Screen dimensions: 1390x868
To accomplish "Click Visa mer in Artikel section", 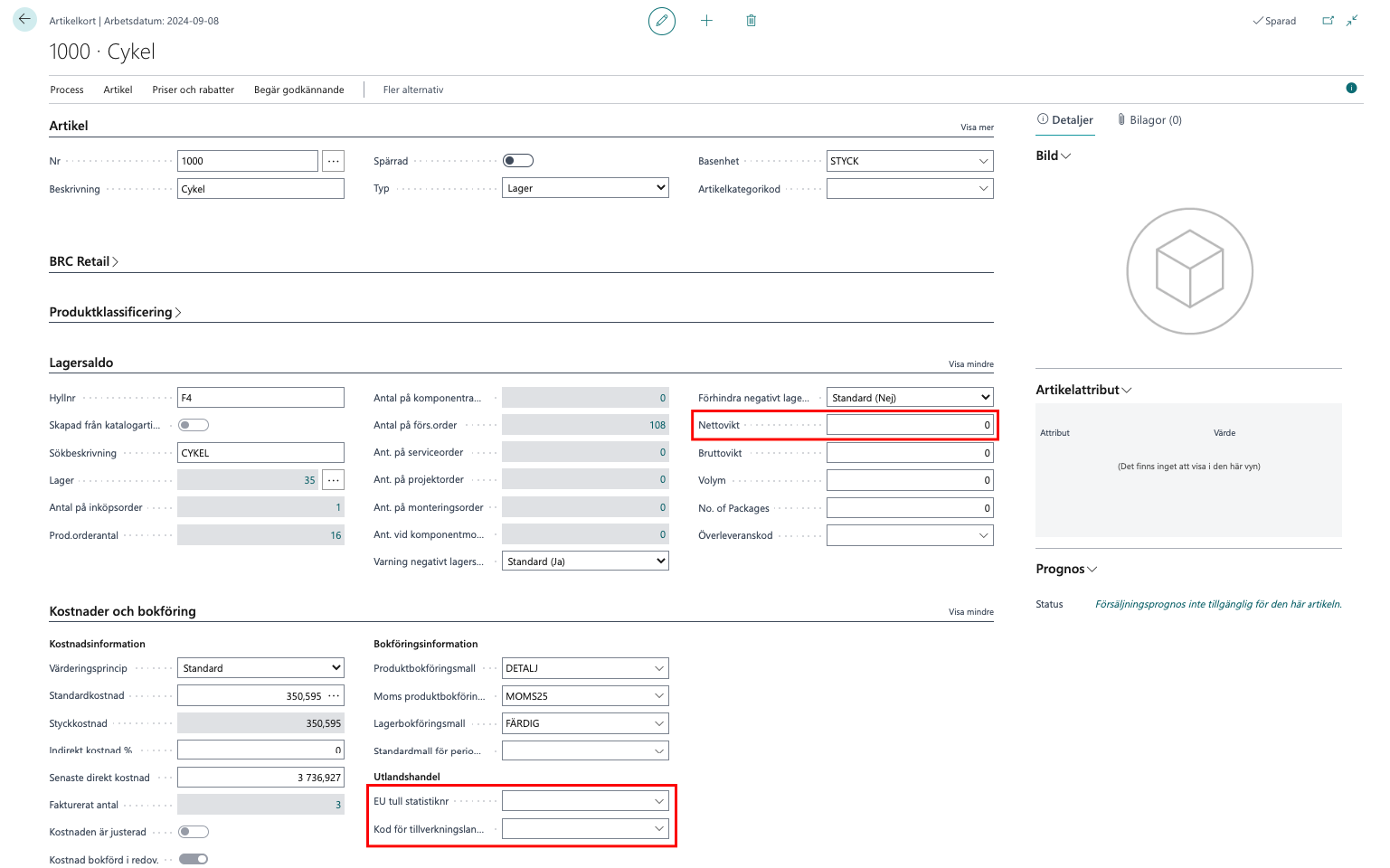I will click(977, 127).
